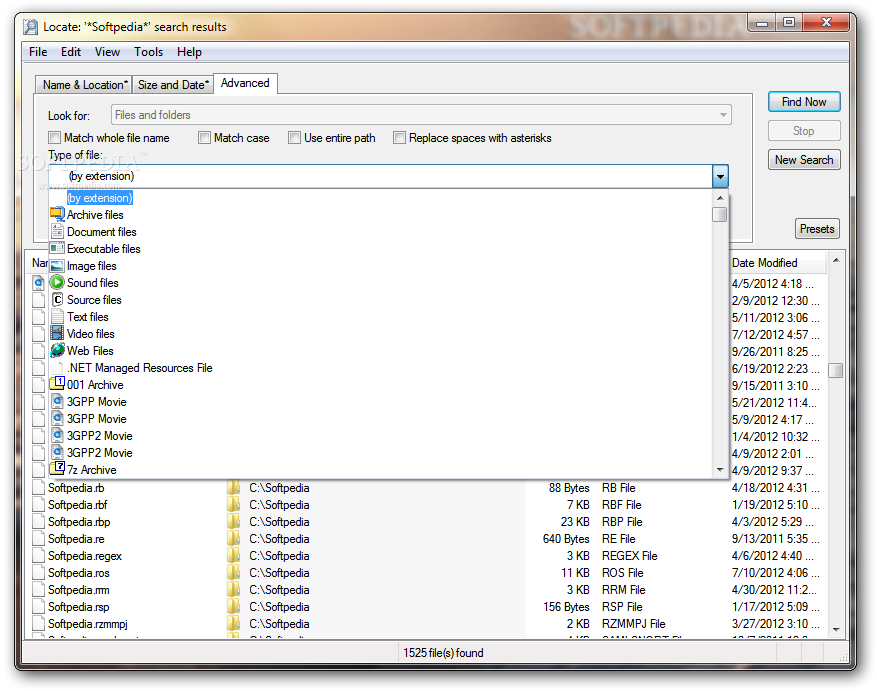
Task: Click the Locate app icon in title bar
Action: (31, 26)
